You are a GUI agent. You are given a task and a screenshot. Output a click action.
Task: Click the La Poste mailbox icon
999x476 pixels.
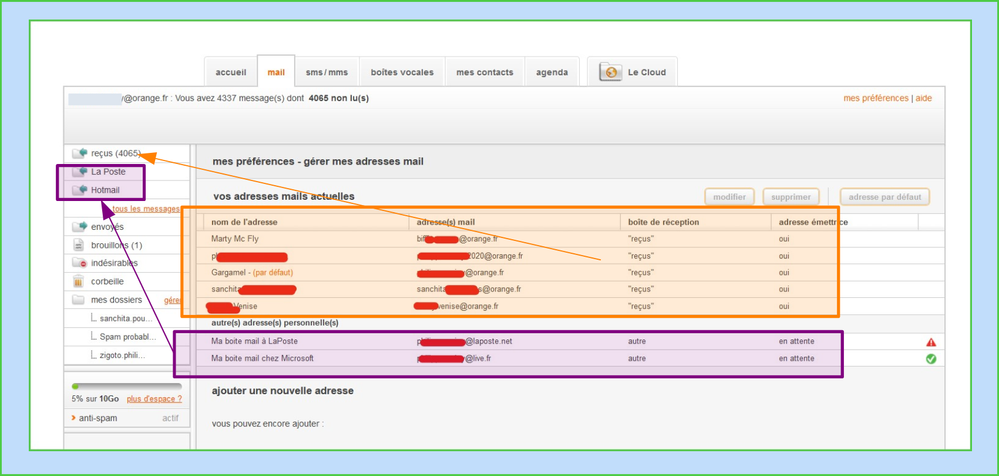[x=79, y=172]
